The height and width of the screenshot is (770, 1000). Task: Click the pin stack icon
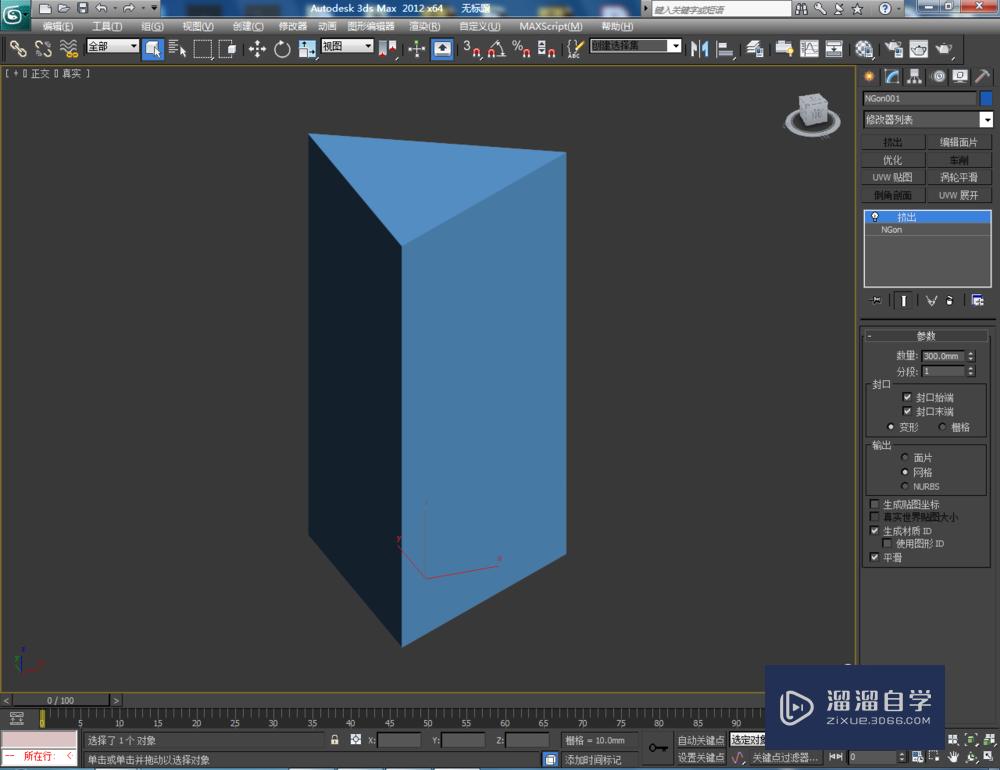pyautogui.click(x=876, y=300)
